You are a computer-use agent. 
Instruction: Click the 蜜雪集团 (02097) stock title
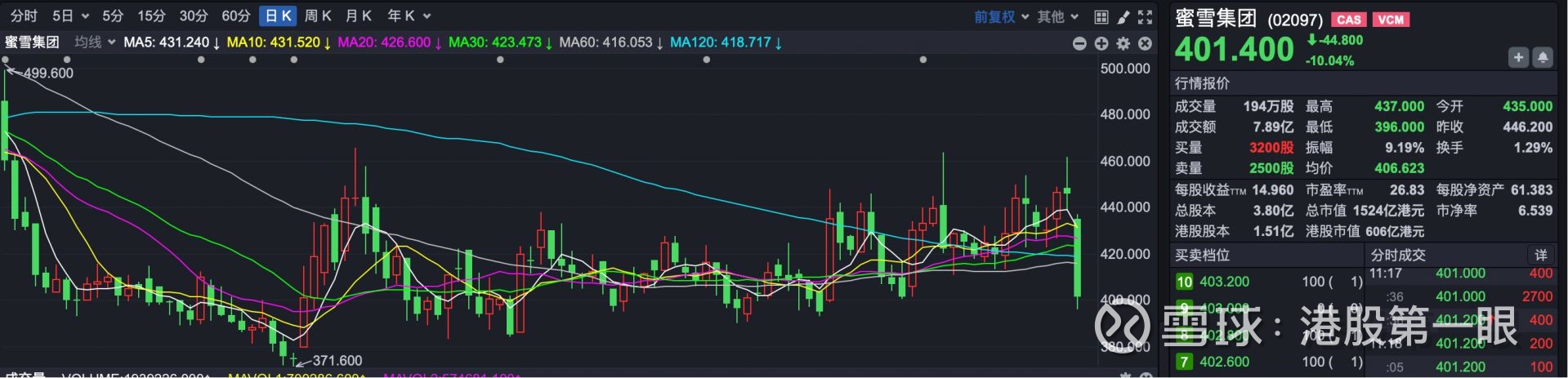(1249, 19)
